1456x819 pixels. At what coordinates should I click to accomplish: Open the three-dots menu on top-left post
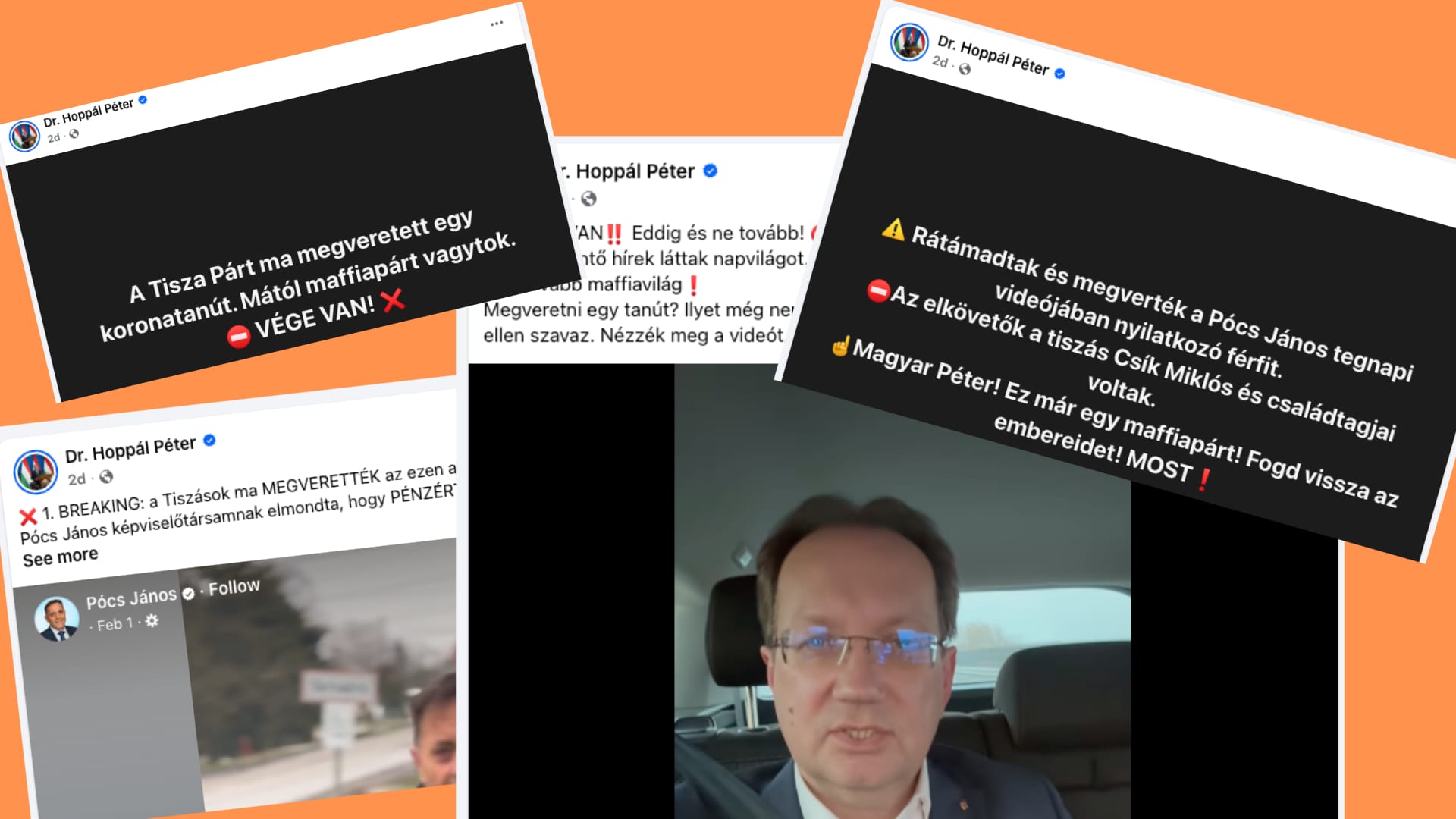pos(497,24)
